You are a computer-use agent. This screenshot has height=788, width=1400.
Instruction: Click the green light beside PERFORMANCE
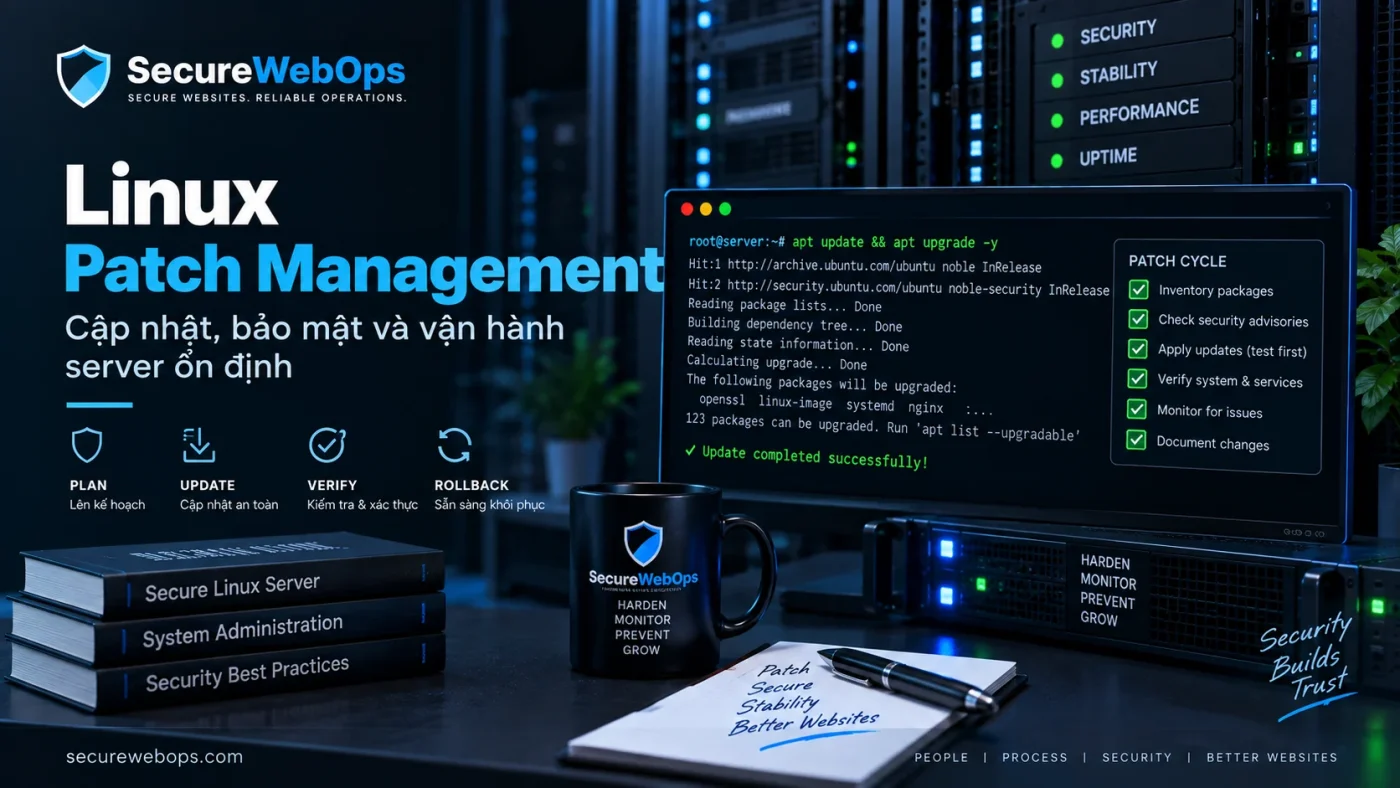(x=1056, y=120)
